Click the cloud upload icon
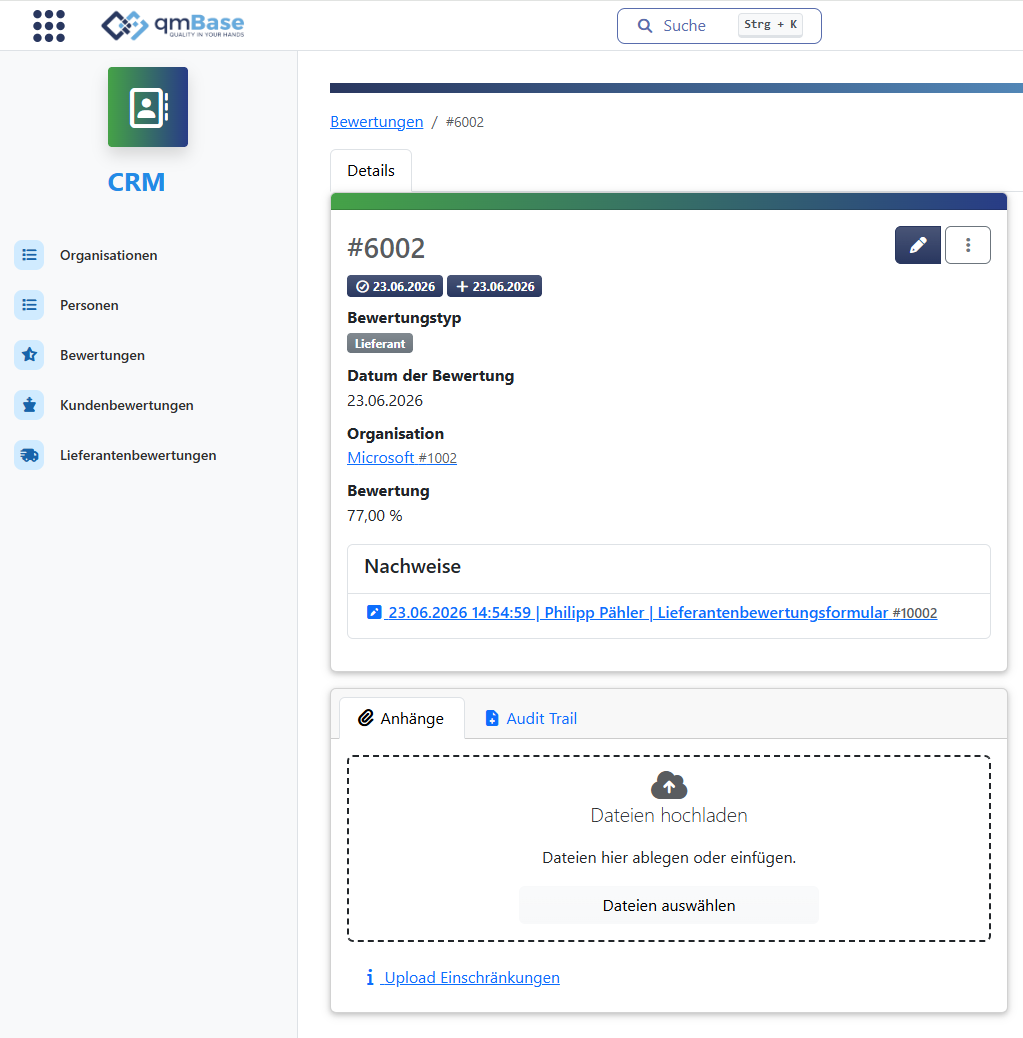This screenshot has height=1038, width=1023. pos(669,785)
